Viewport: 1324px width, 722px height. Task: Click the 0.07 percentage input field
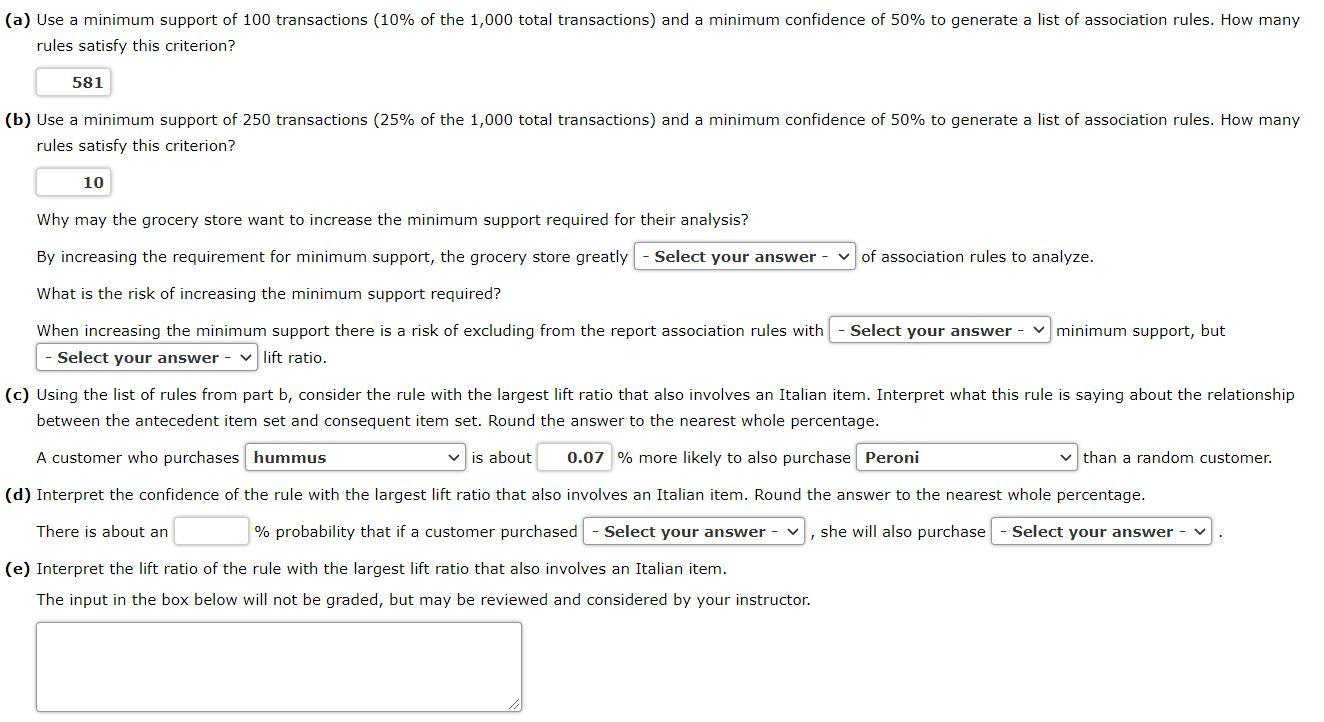tap(574, 457)
